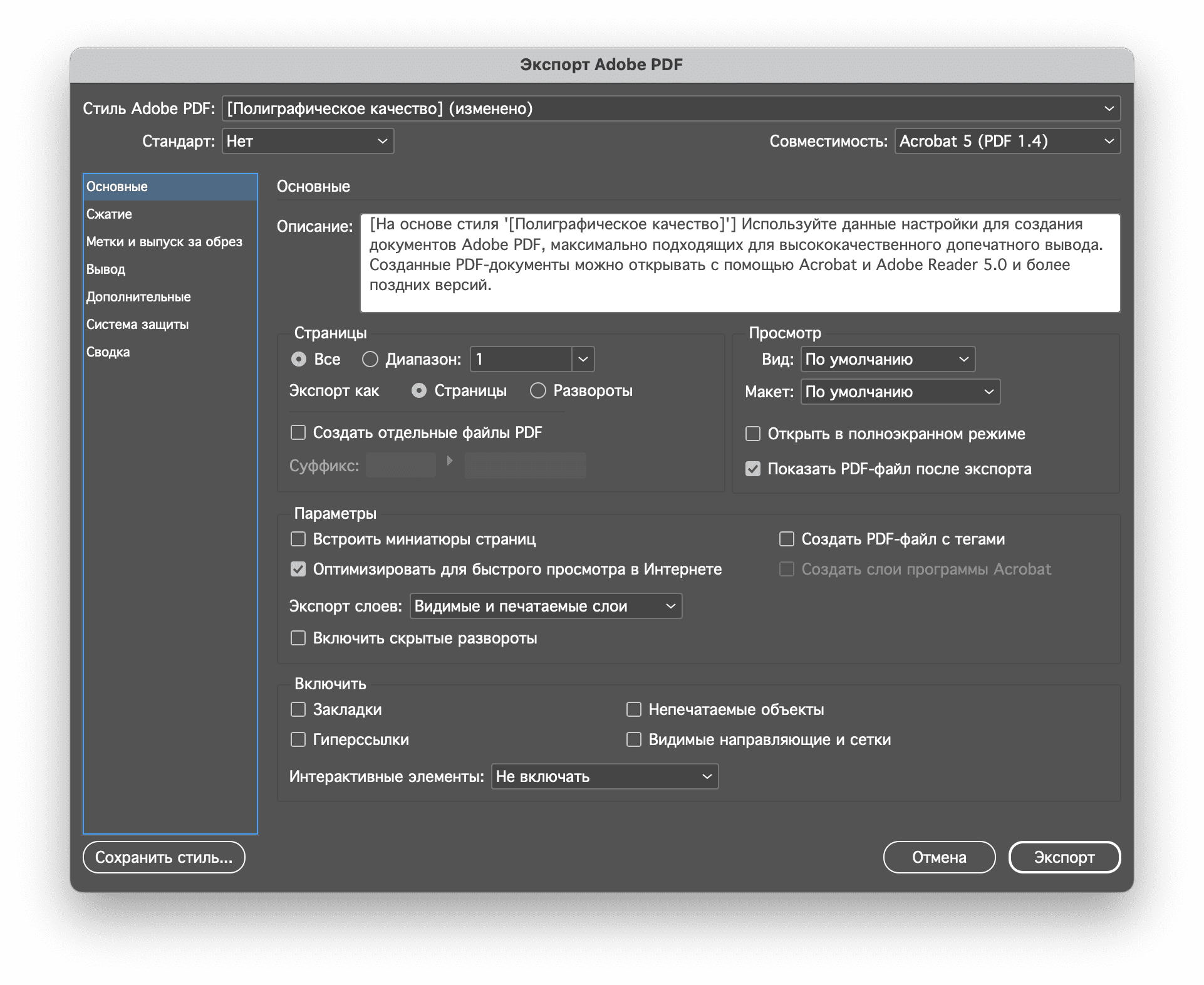Select the Основные category in the sidebar
The height and width of the screenshot is (985, 1204).
170,187
